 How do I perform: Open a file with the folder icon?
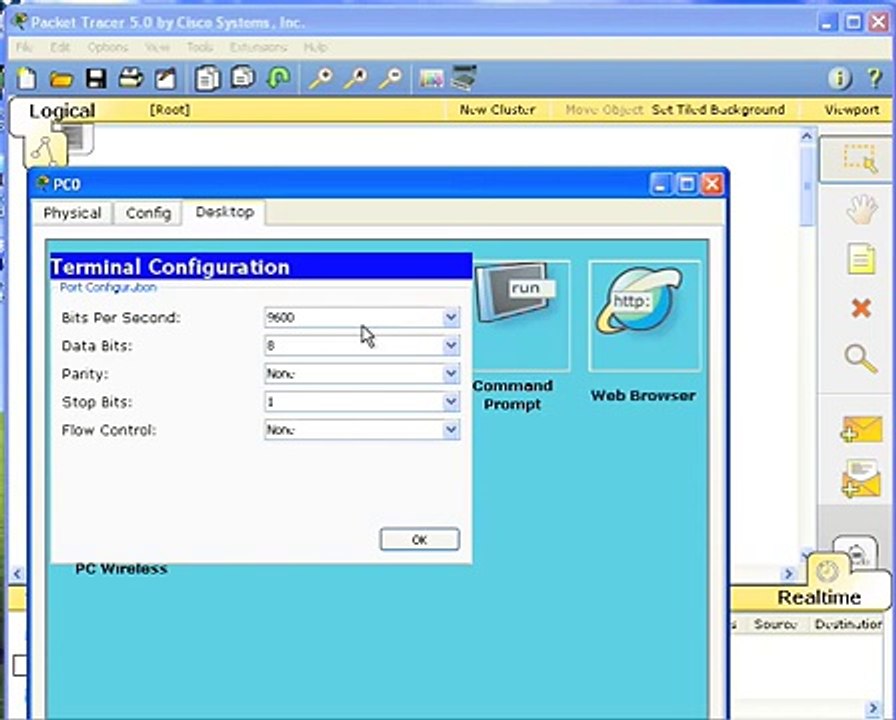pyautogui.click(x=61, y=79)
